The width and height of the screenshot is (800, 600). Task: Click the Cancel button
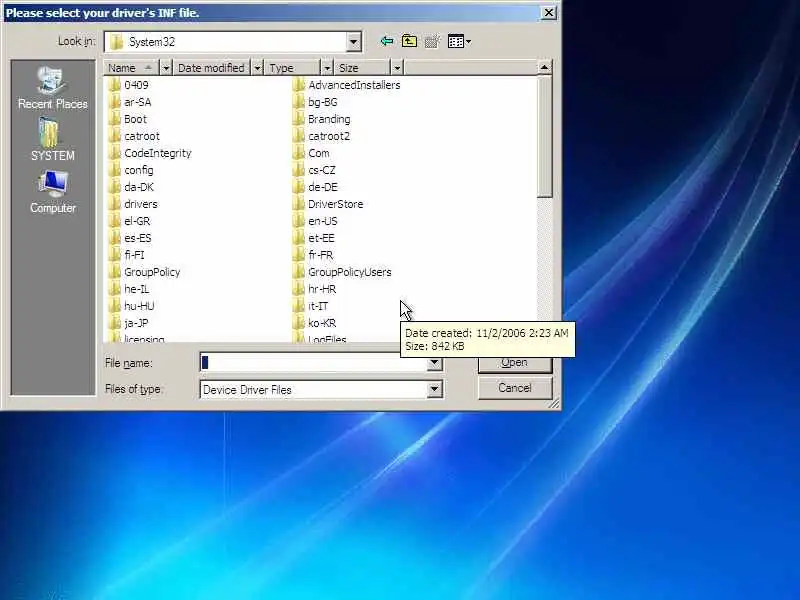tap(515, 388)
